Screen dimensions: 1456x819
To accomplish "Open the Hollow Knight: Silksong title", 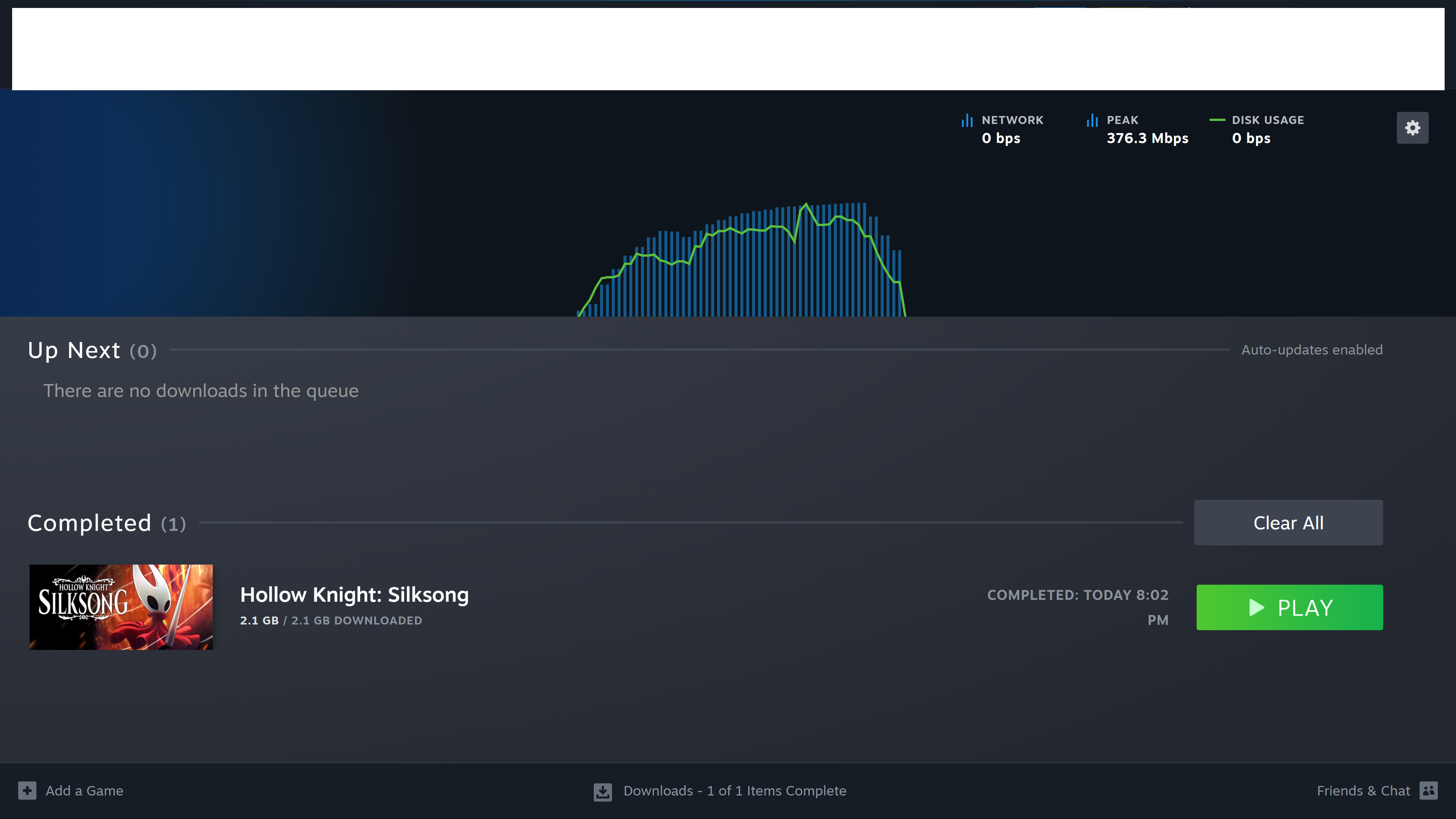I will pos(355,595).
